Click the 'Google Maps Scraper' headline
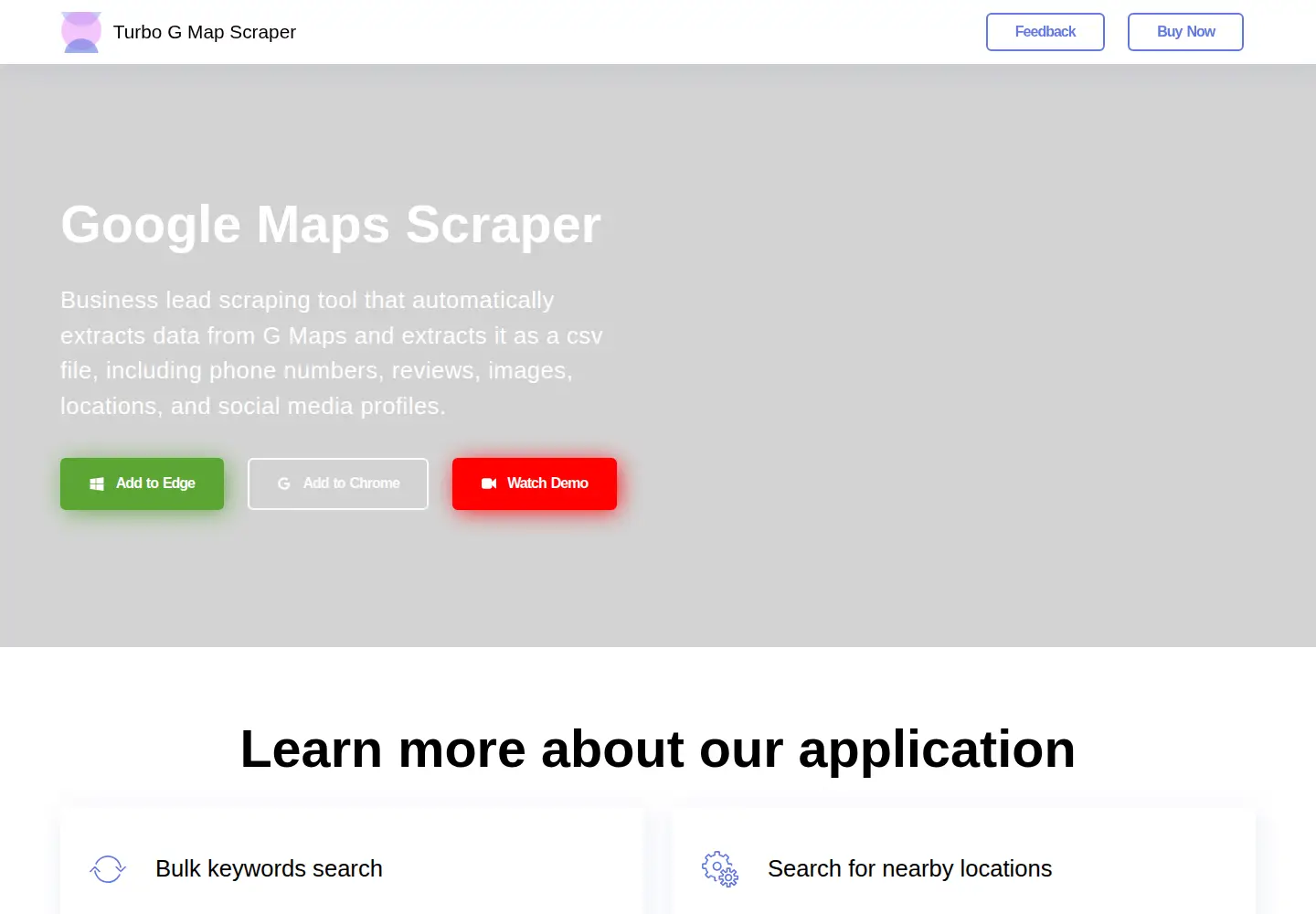Viewport: 1316px width, 914px height. tap(331, 225)
